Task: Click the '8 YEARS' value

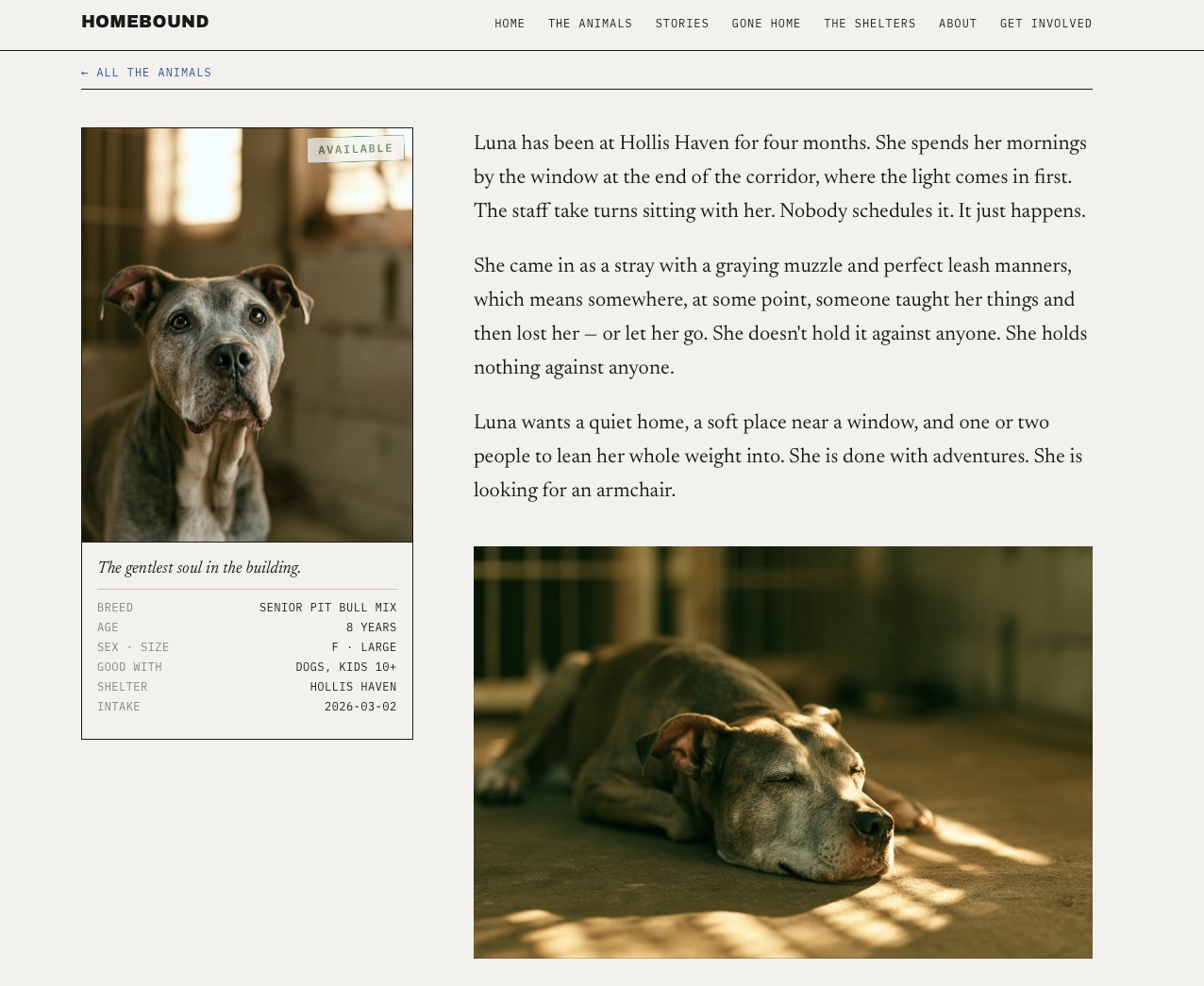Action: [x=372, y=627]
